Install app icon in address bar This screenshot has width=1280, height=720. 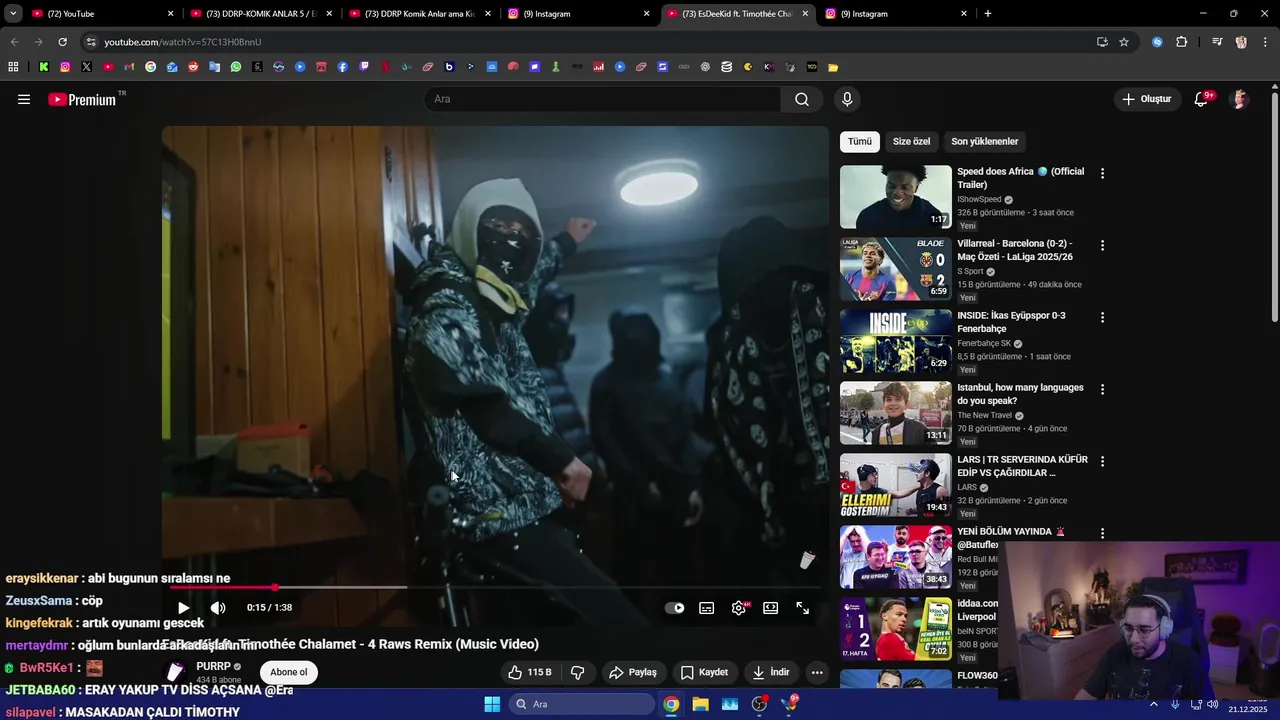click(x=1102, y=42)
